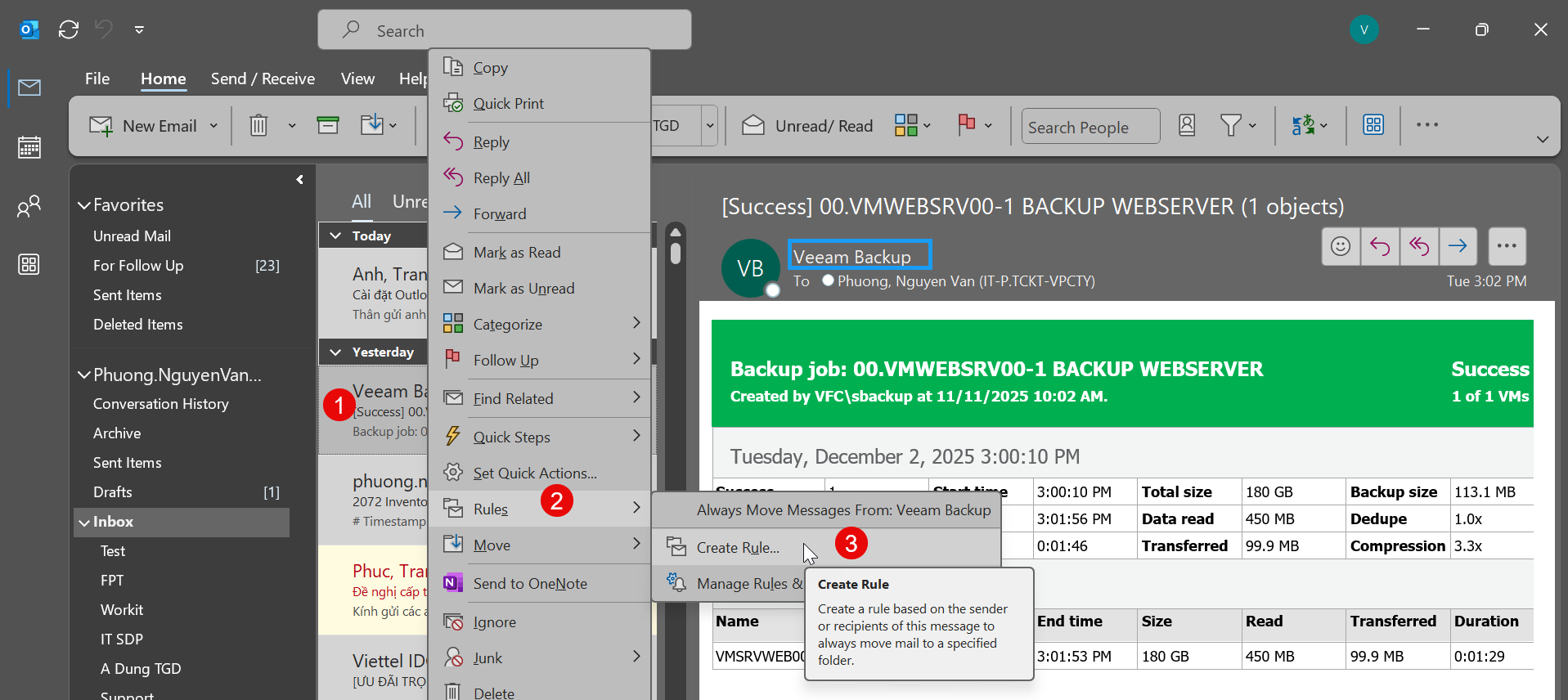This screenshot has width=1568, height=700.
Task: Click the Archive icon in ribbon
Action: (x=328, y=126)
